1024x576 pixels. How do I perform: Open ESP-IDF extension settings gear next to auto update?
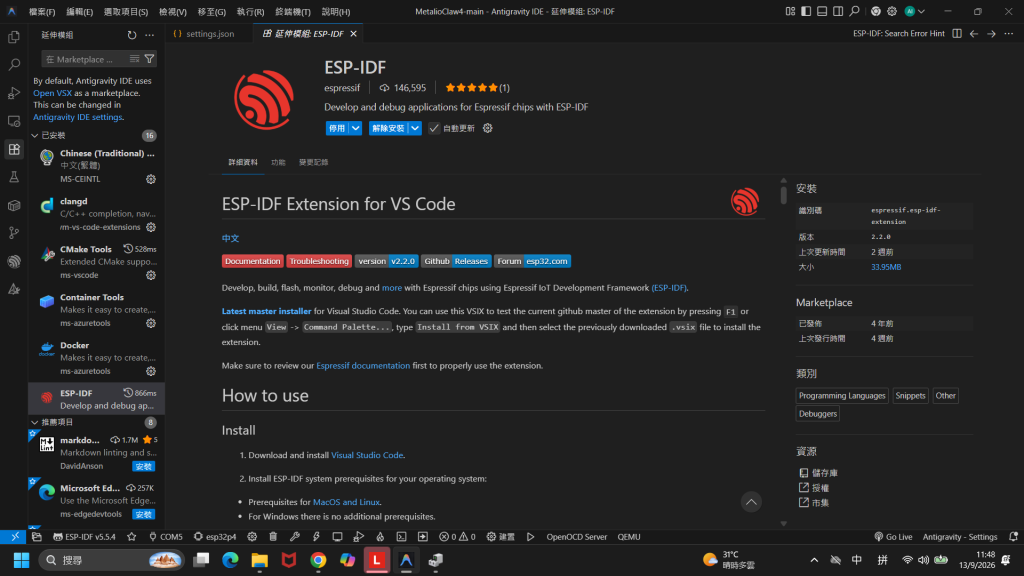coord(487,128)
